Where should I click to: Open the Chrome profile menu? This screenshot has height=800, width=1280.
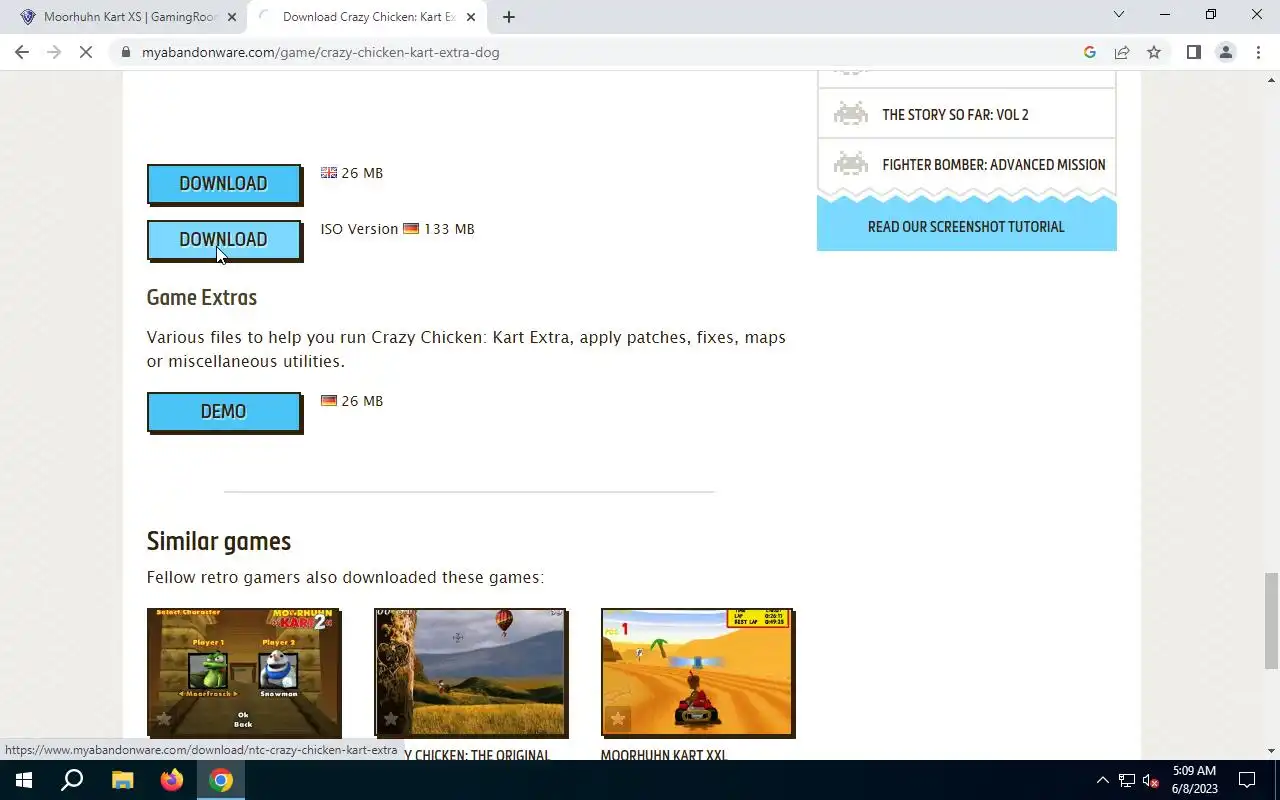click(x=1225, y=52)
